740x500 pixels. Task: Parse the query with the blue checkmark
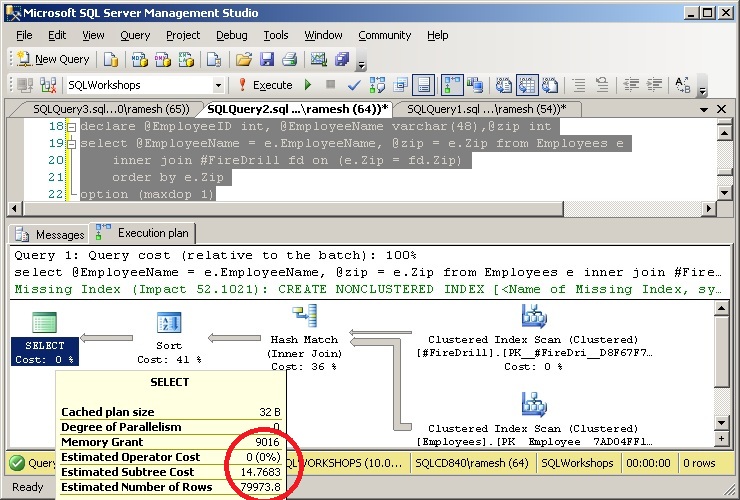tap(354, 85)
